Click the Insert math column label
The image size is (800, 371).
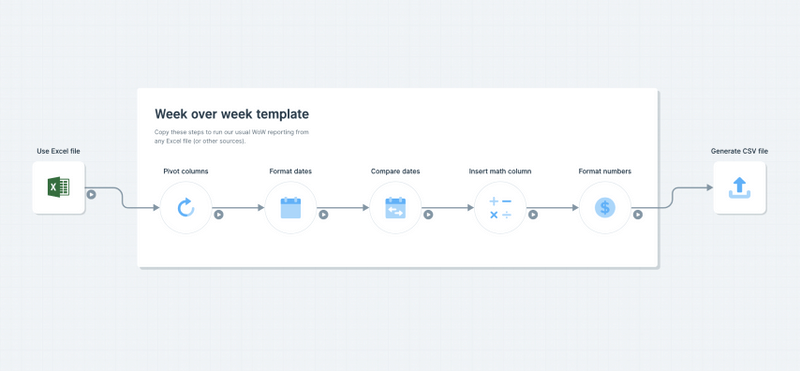click(x=500, y=171)
